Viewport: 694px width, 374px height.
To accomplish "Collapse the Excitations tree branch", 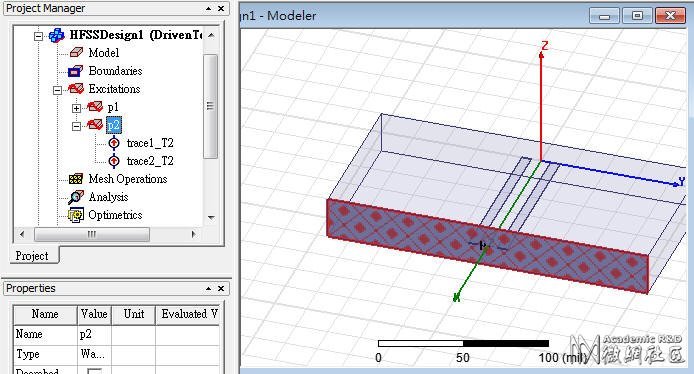I will 57,90.
